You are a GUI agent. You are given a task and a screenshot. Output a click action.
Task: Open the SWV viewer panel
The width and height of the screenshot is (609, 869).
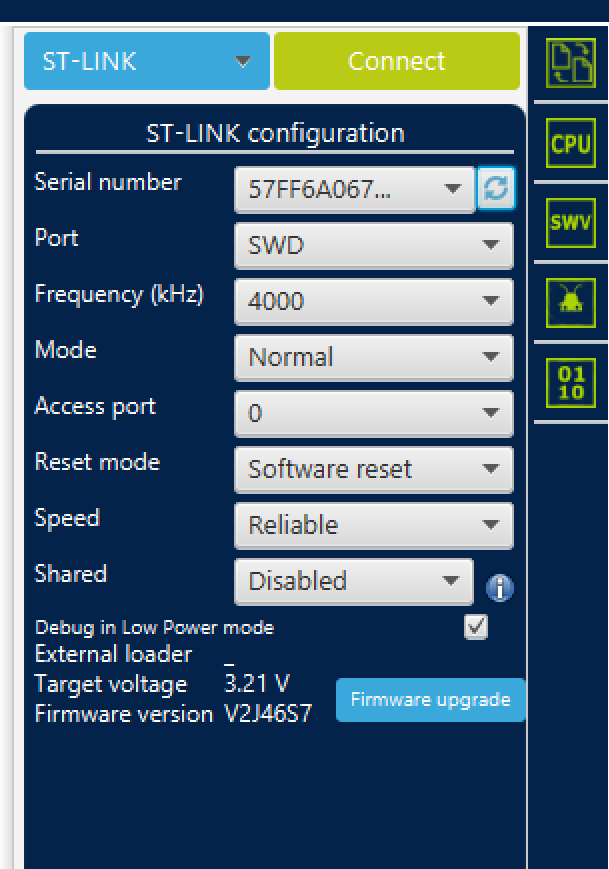[570, 222]
